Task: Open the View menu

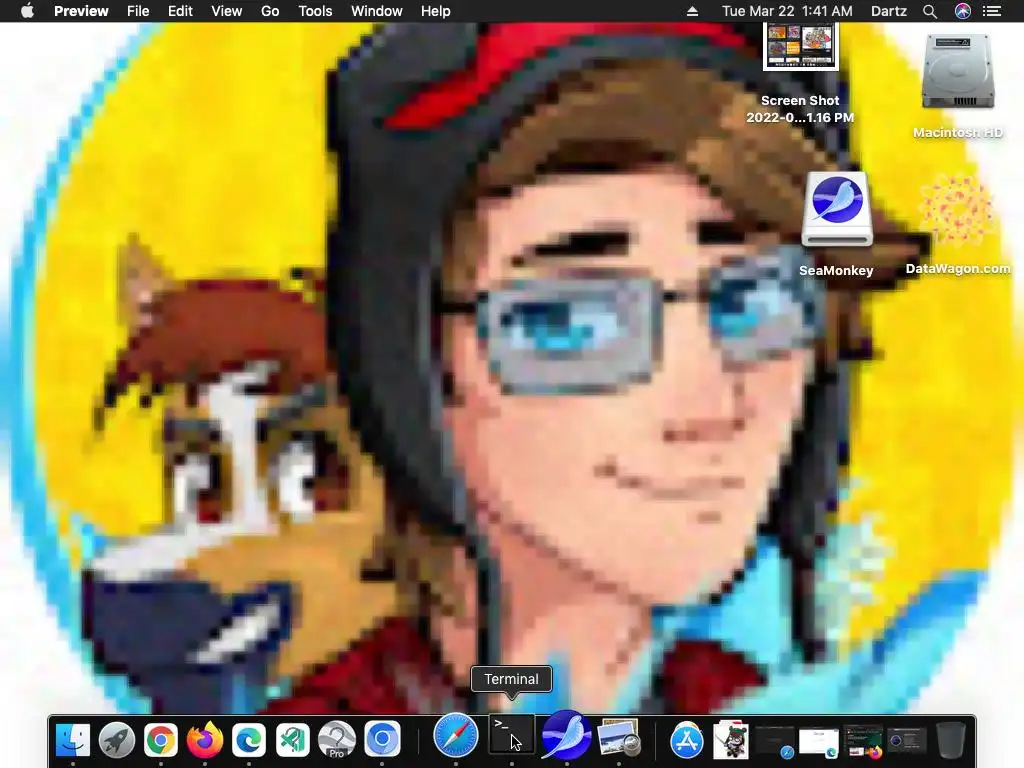Action: click(227, 11)
